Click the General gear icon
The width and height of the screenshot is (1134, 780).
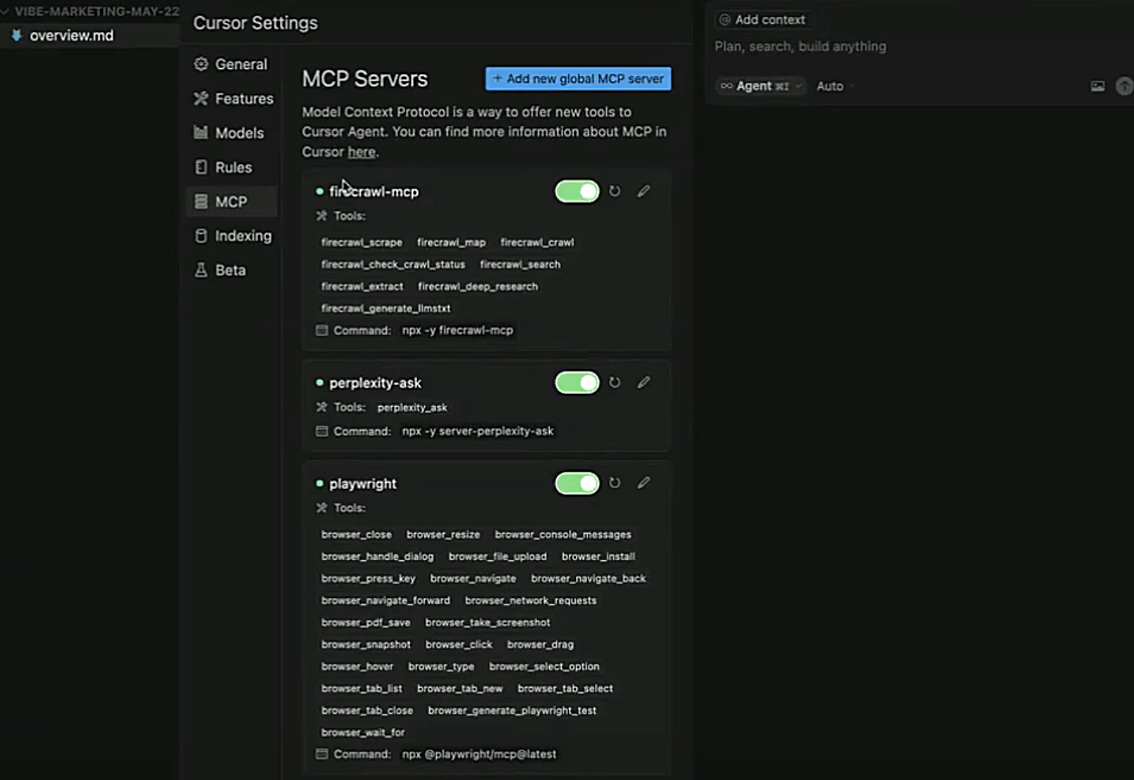(201, 64)
